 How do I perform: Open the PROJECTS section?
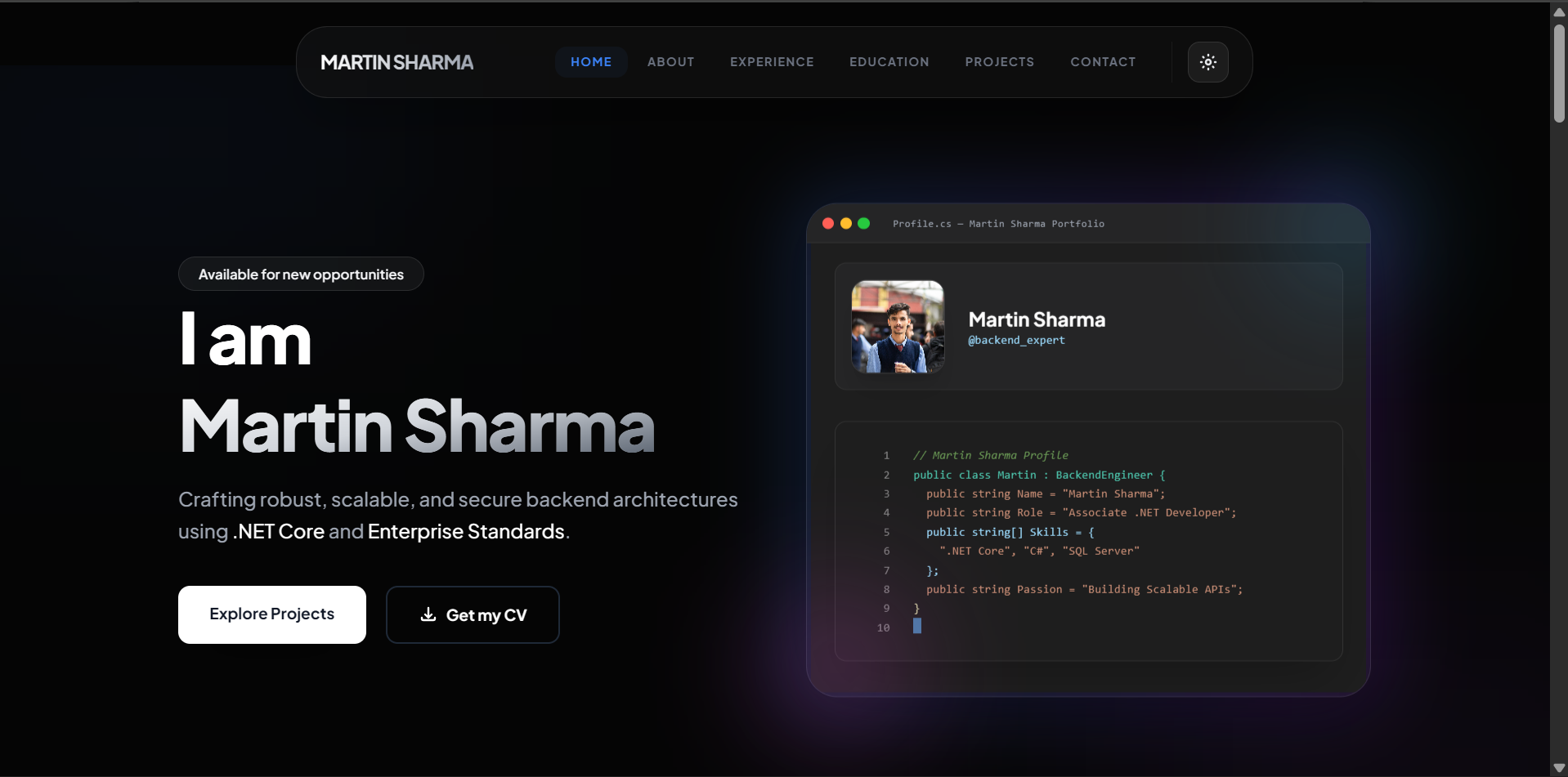point(999,62)
